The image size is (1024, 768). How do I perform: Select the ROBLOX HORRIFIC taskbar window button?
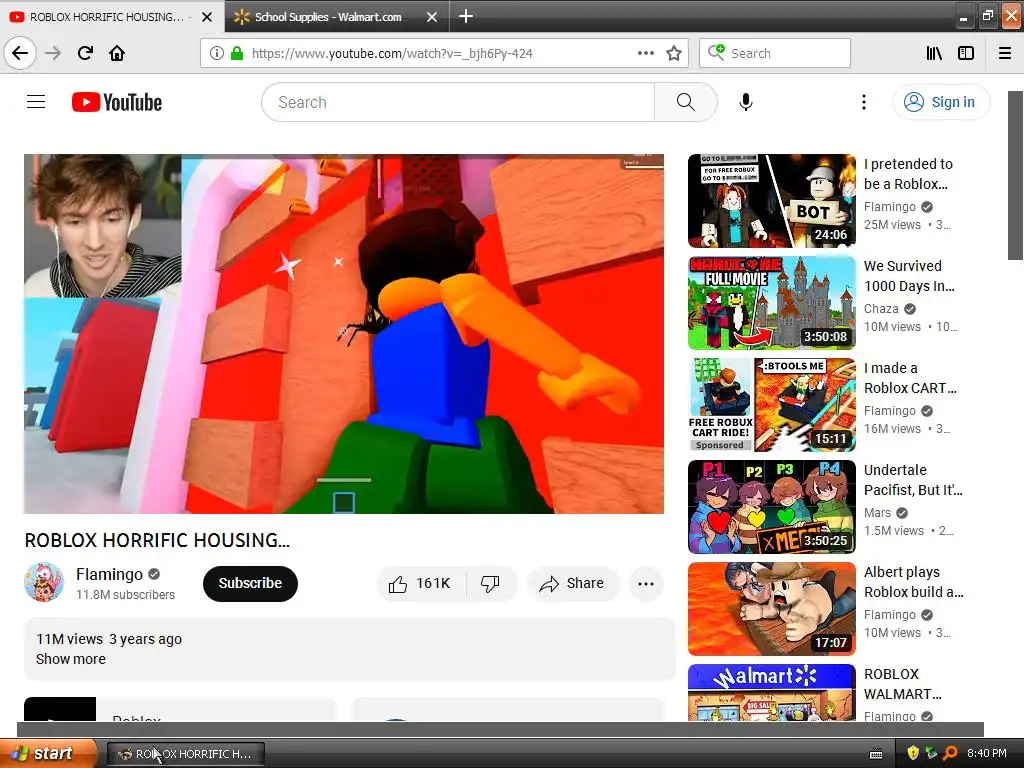pos(185,754)
